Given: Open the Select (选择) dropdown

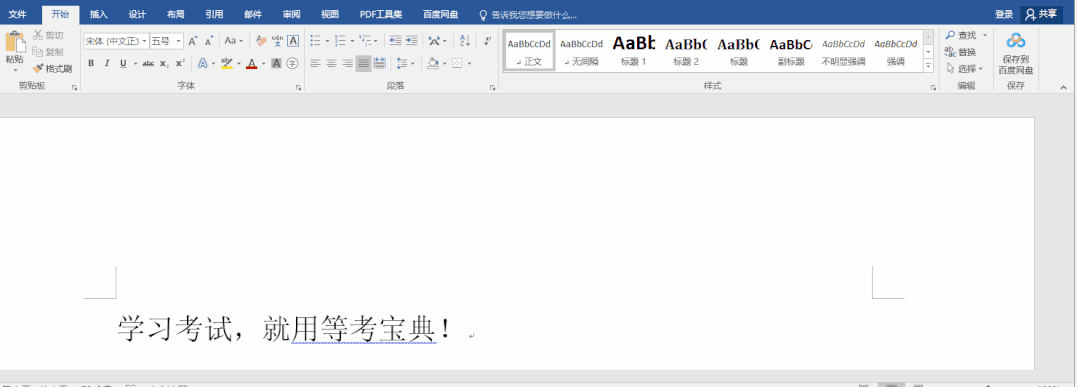Looking at the screenshot, I should [964, 68].
